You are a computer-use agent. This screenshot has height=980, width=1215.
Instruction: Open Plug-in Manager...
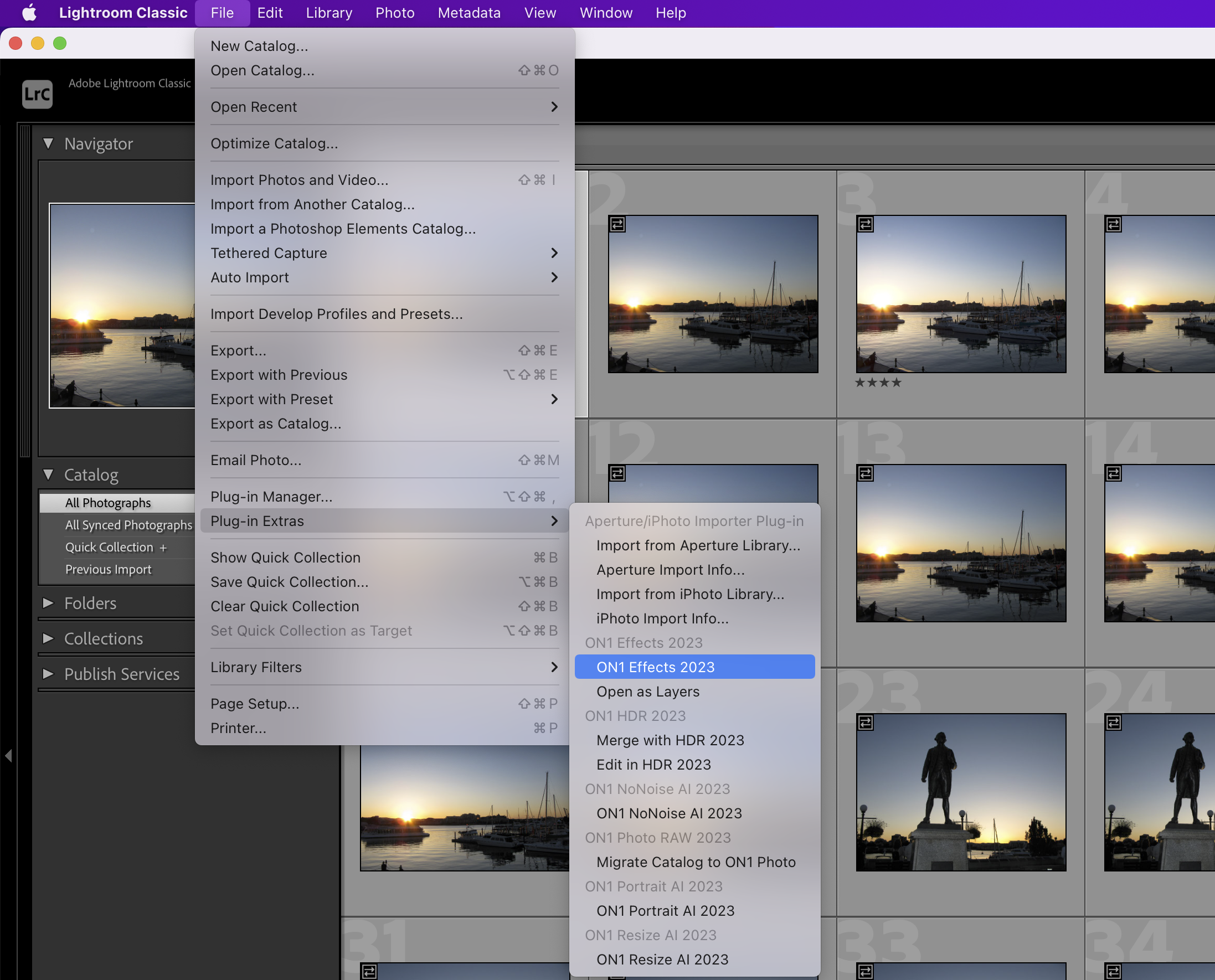point(384,497)
